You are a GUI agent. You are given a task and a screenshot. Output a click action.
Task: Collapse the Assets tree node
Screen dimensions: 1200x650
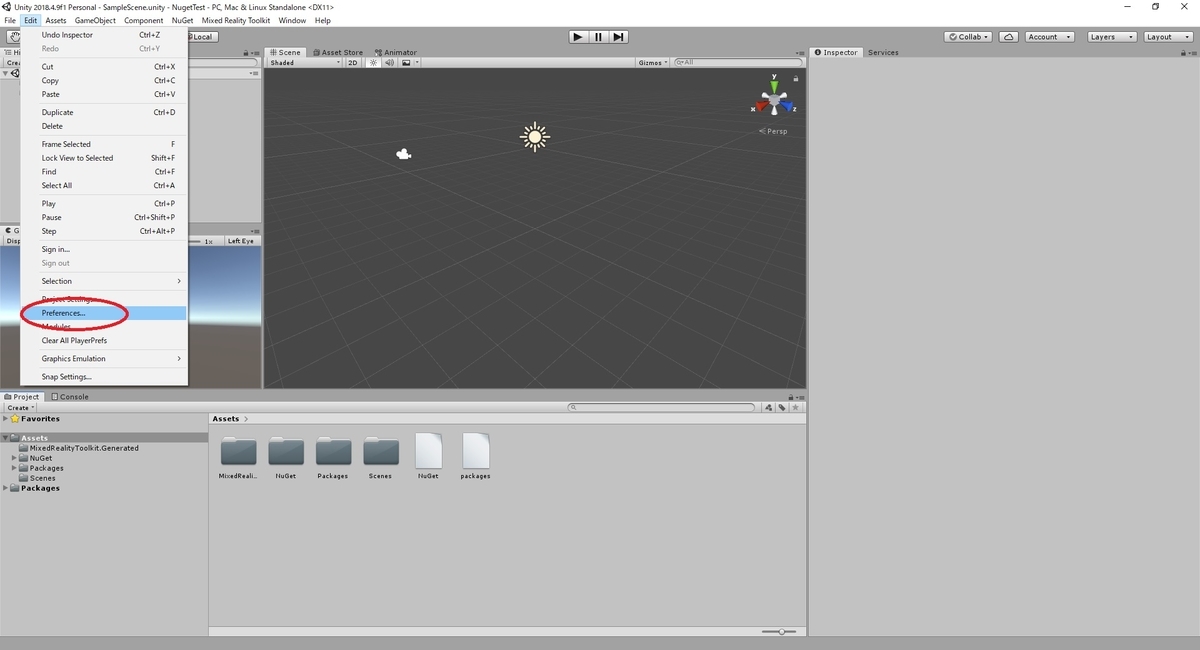click(6, 438)
